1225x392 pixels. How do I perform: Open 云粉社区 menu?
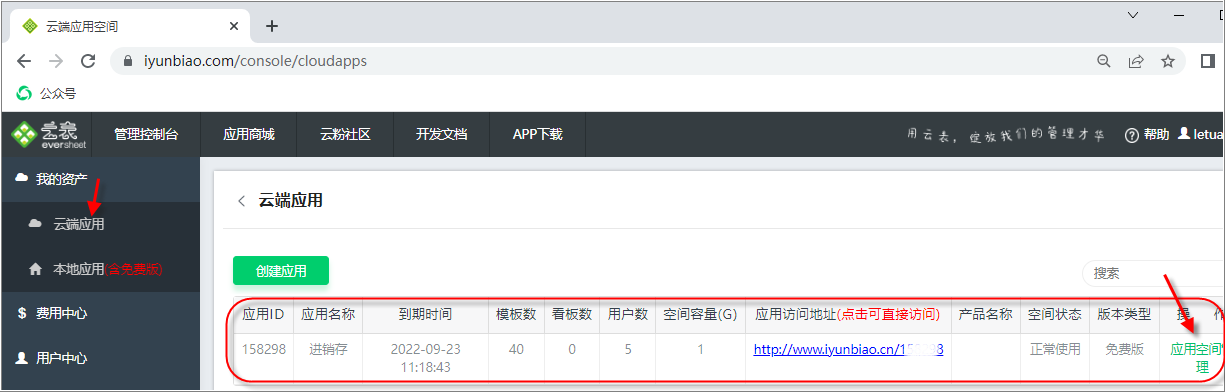click(x=345, y=134)
